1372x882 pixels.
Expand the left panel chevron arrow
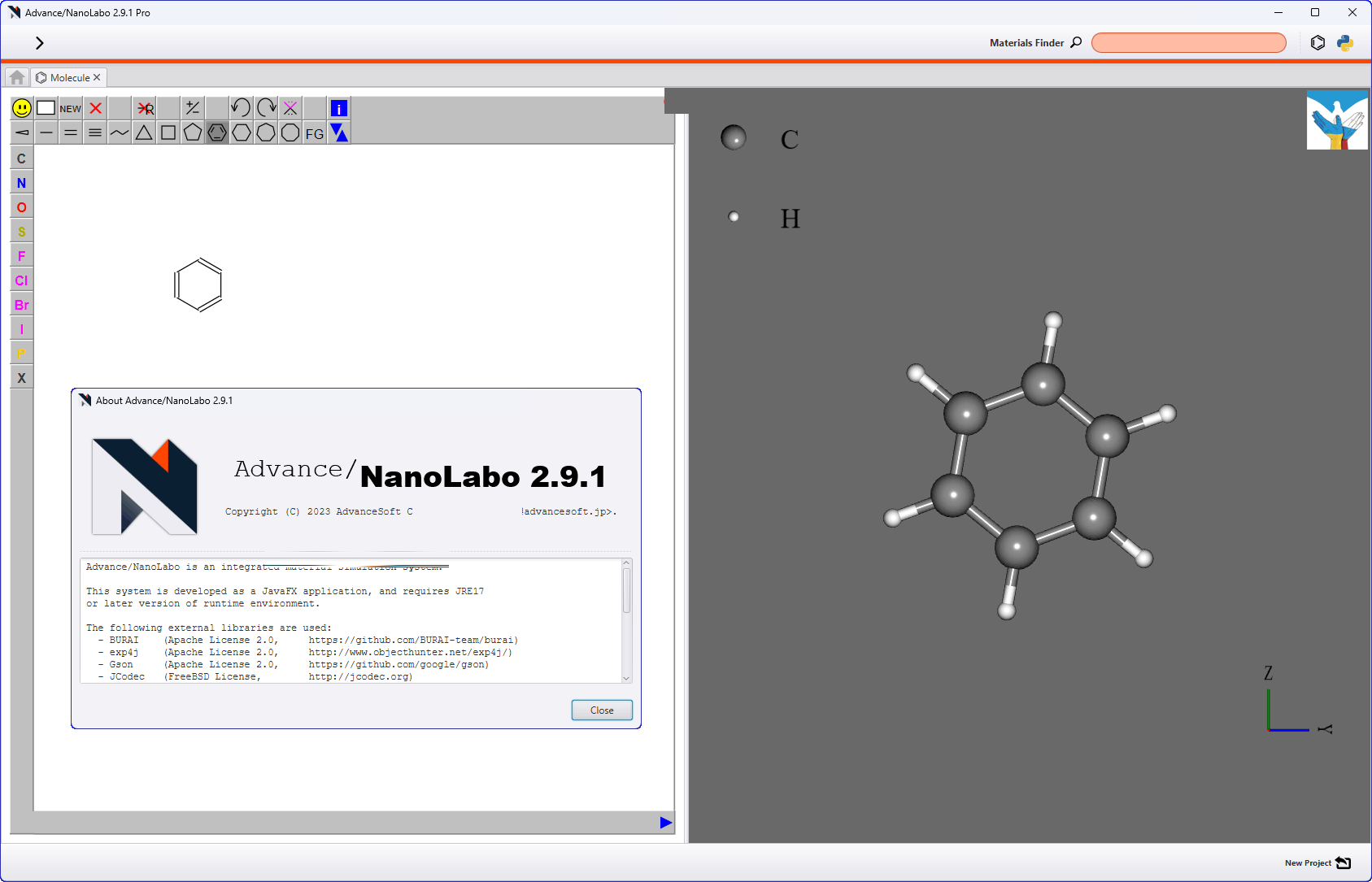point(39,42)
